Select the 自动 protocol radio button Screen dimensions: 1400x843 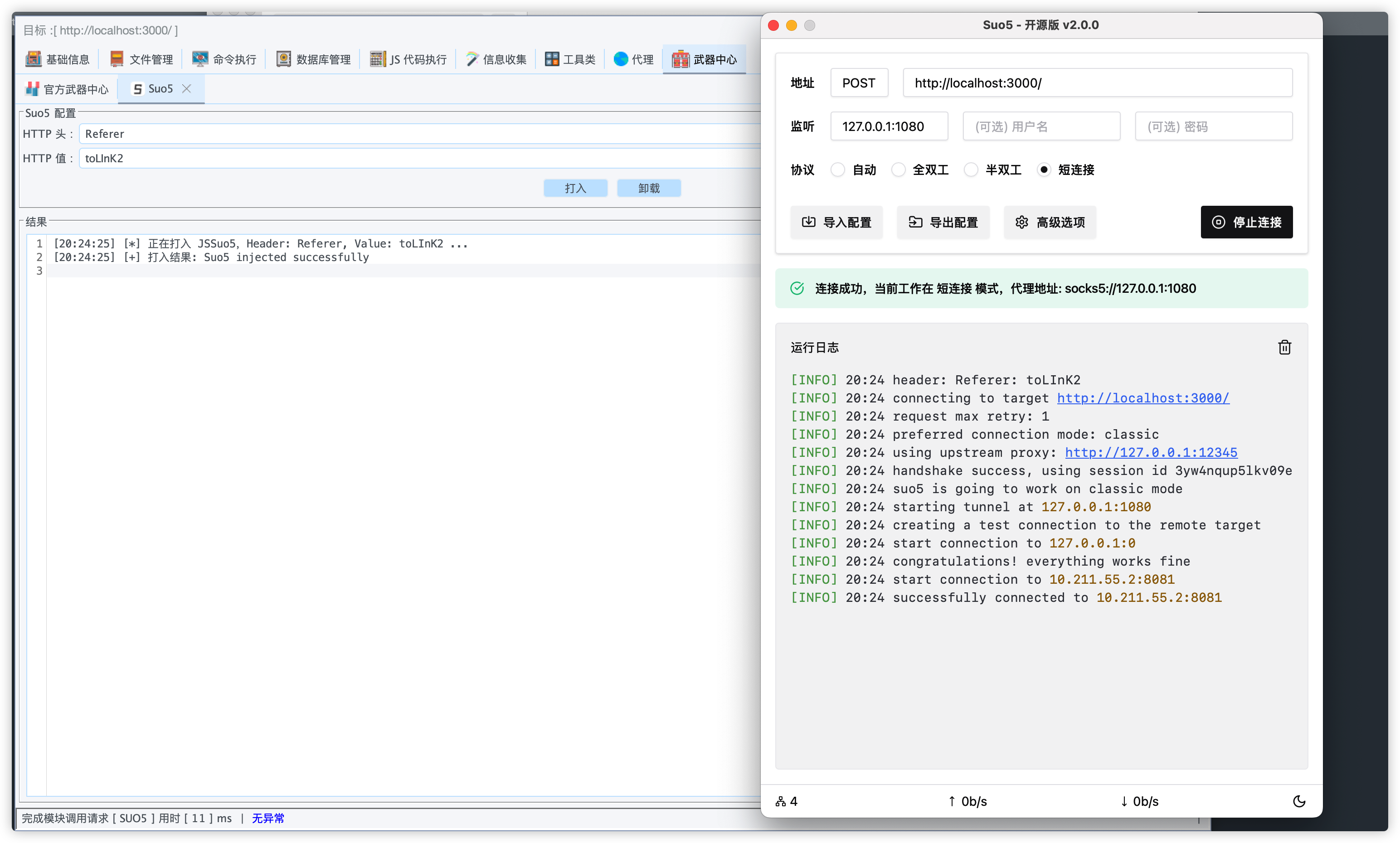[837, 170]
